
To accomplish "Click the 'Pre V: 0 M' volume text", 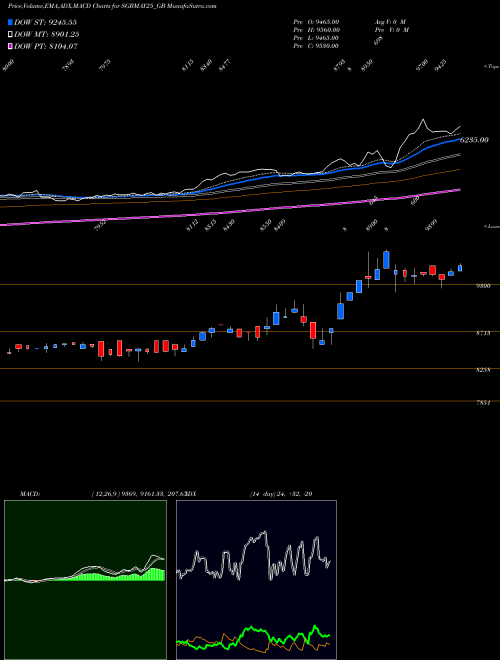I will pos(391,30).
